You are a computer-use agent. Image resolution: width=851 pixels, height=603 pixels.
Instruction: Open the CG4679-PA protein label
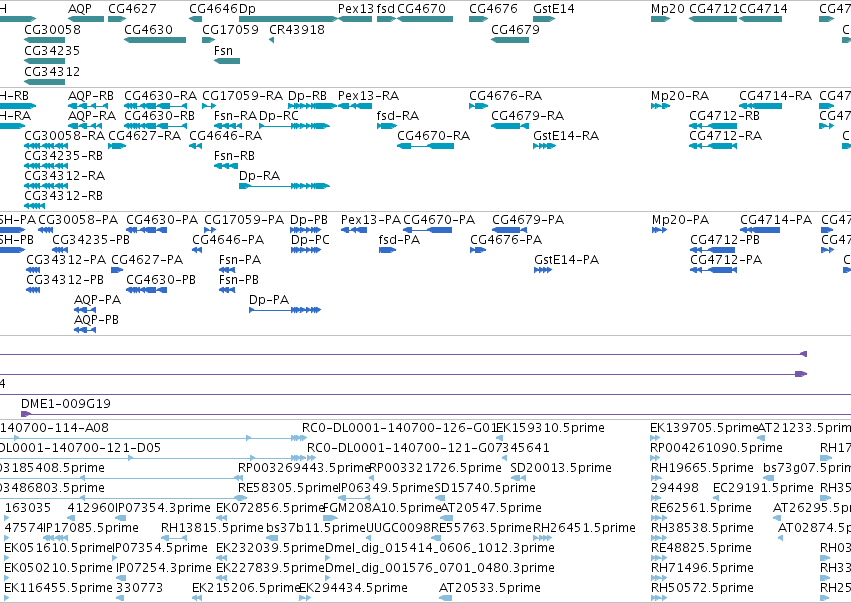point(528,220)
